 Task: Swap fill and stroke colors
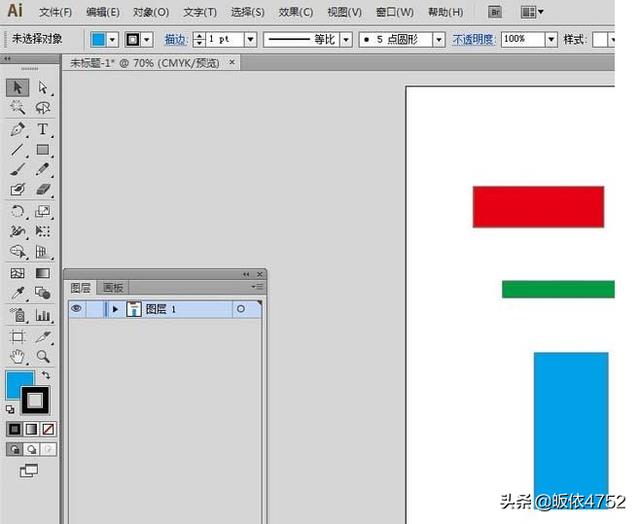(46, 375)
